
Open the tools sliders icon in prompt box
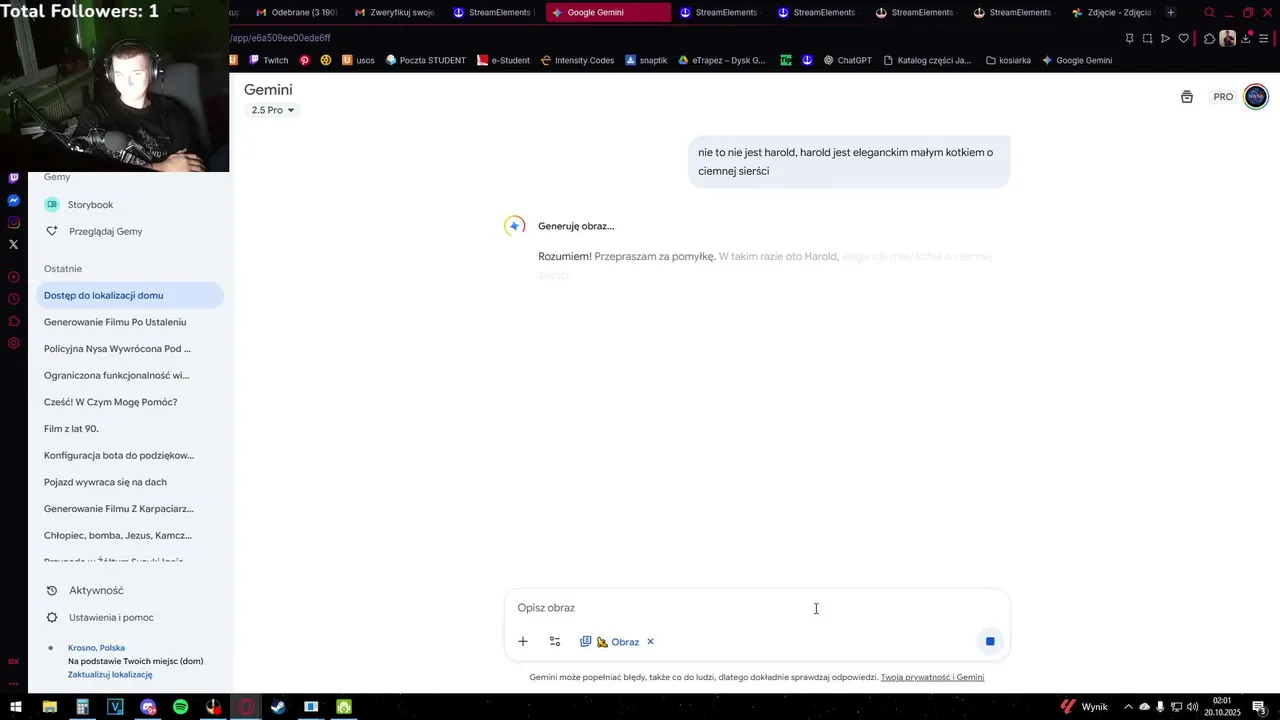pyautogui.click(x=555, y=642)
